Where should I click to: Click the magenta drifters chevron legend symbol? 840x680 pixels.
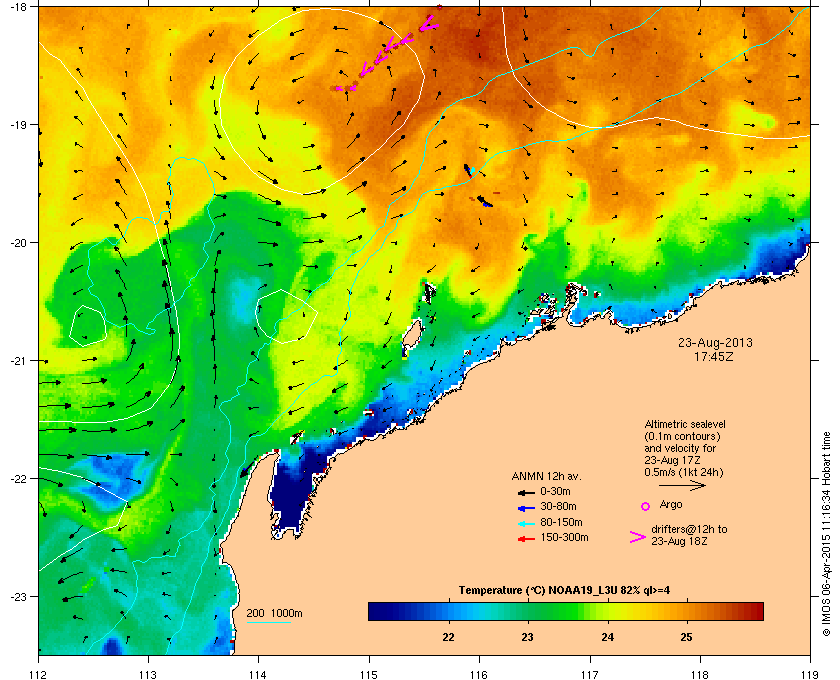click(x=638, y=537)
